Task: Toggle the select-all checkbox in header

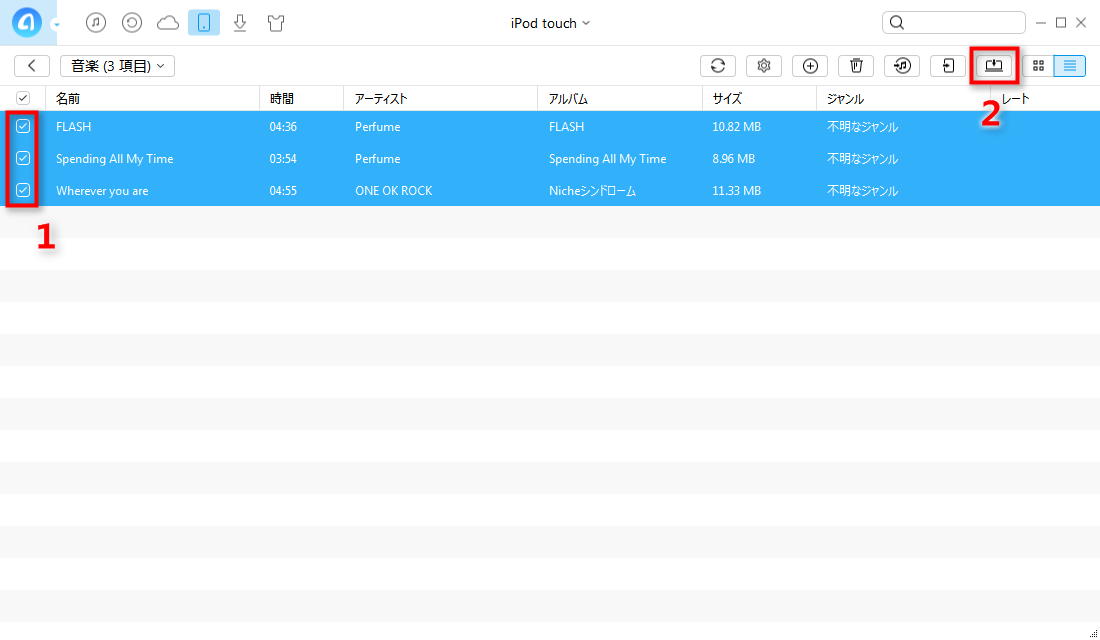Action: pyautogui.click(x=23, y=98)
